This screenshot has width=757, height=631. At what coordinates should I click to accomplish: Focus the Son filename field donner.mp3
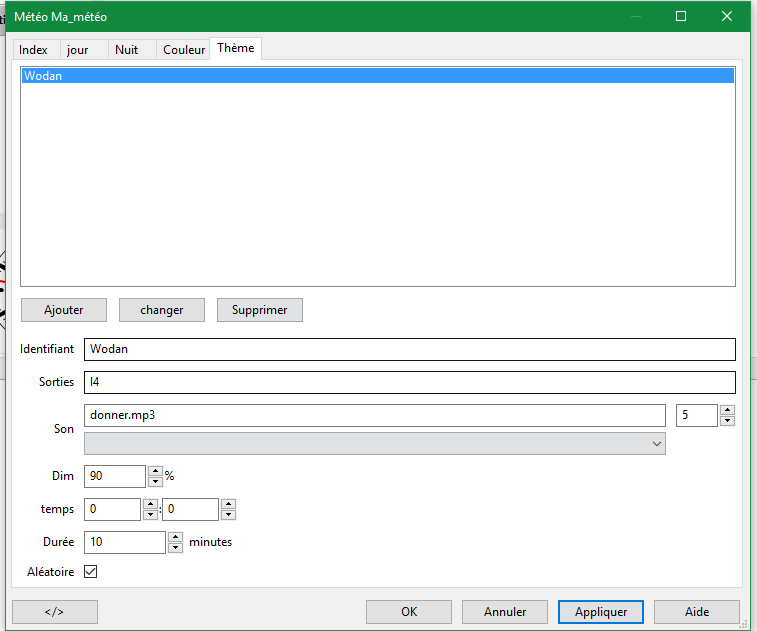[374, 415]
